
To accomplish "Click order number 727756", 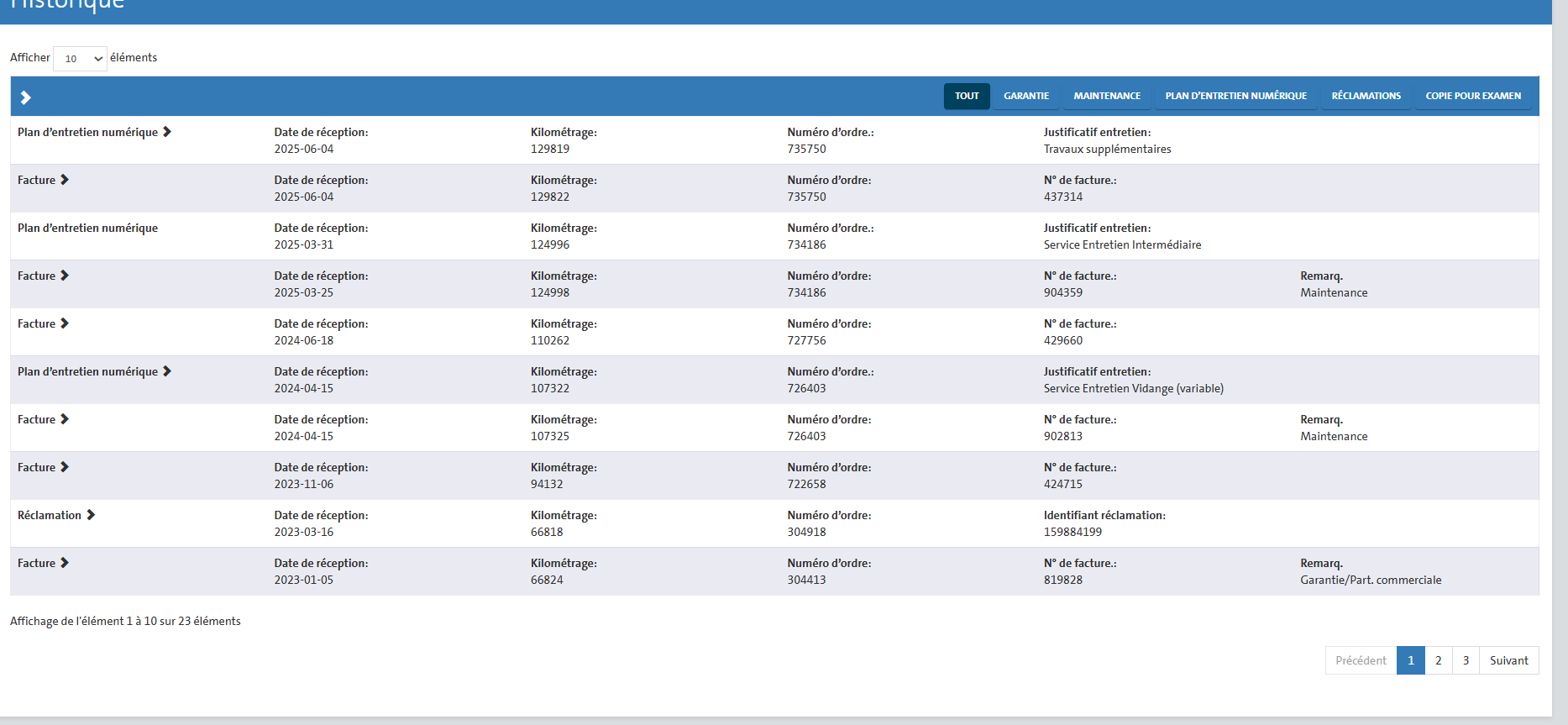I will coord(806,340).
